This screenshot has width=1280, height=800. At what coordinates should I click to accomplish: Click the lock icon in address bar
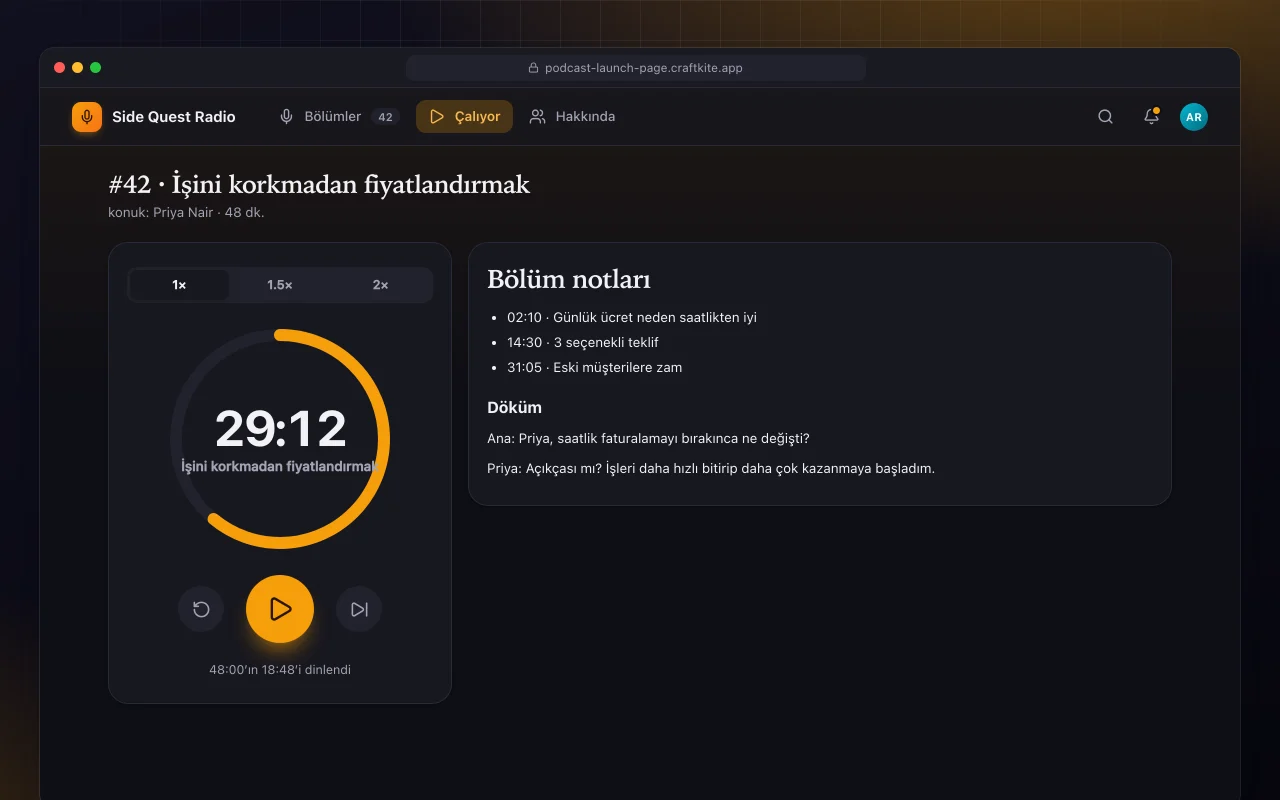[x=534, y=68]
